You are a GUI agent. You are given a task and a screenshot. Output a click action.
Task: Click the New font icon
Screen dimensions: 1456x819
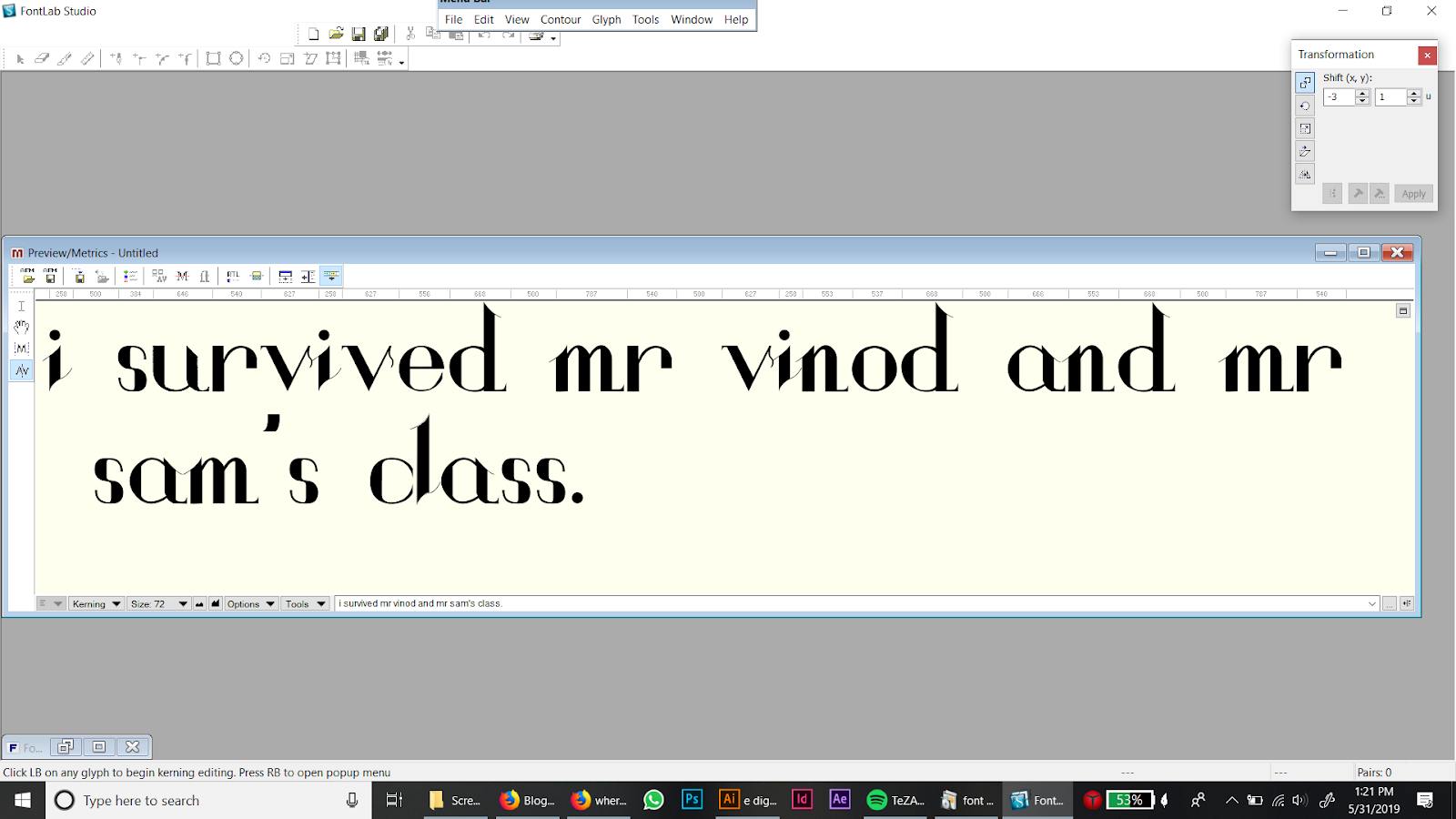coord(314,35)
